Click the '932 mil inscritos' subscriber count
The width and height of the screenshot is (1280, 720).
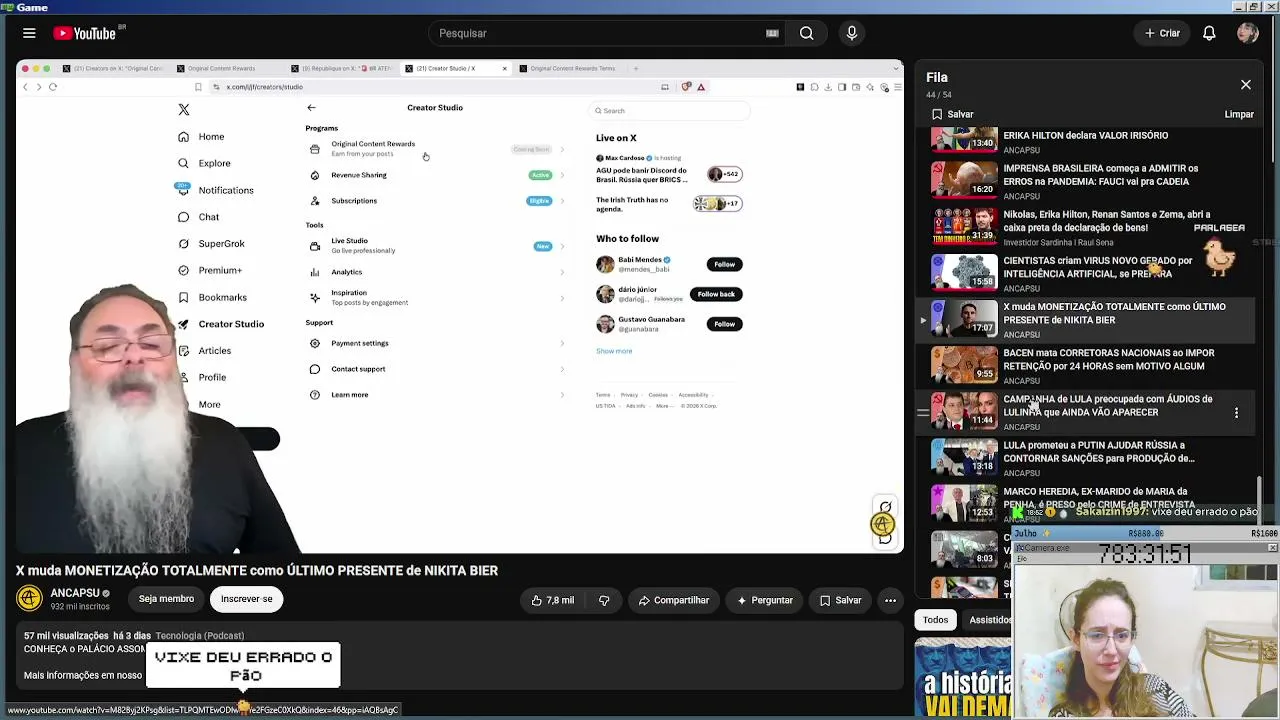78,607
